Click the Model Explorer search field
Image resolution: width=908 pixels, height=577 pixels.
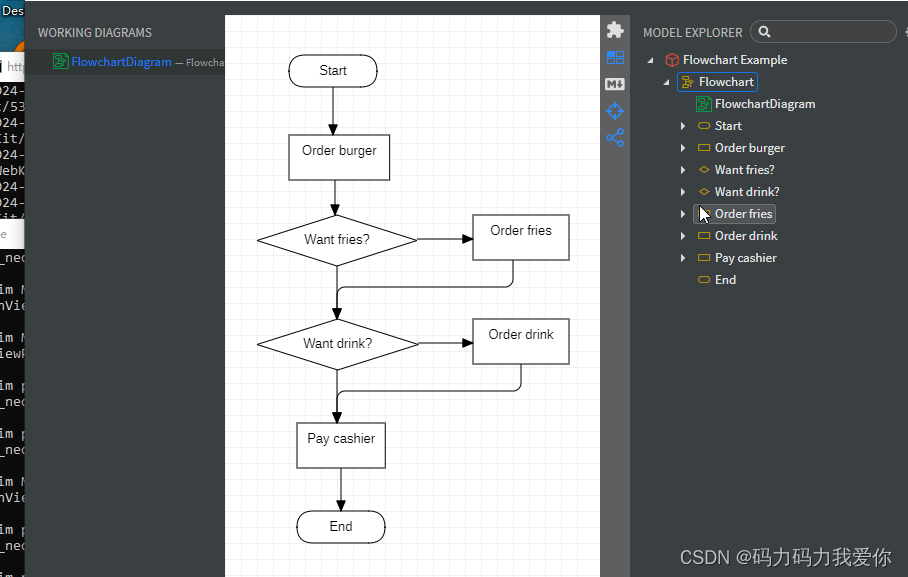coord(823,32)
